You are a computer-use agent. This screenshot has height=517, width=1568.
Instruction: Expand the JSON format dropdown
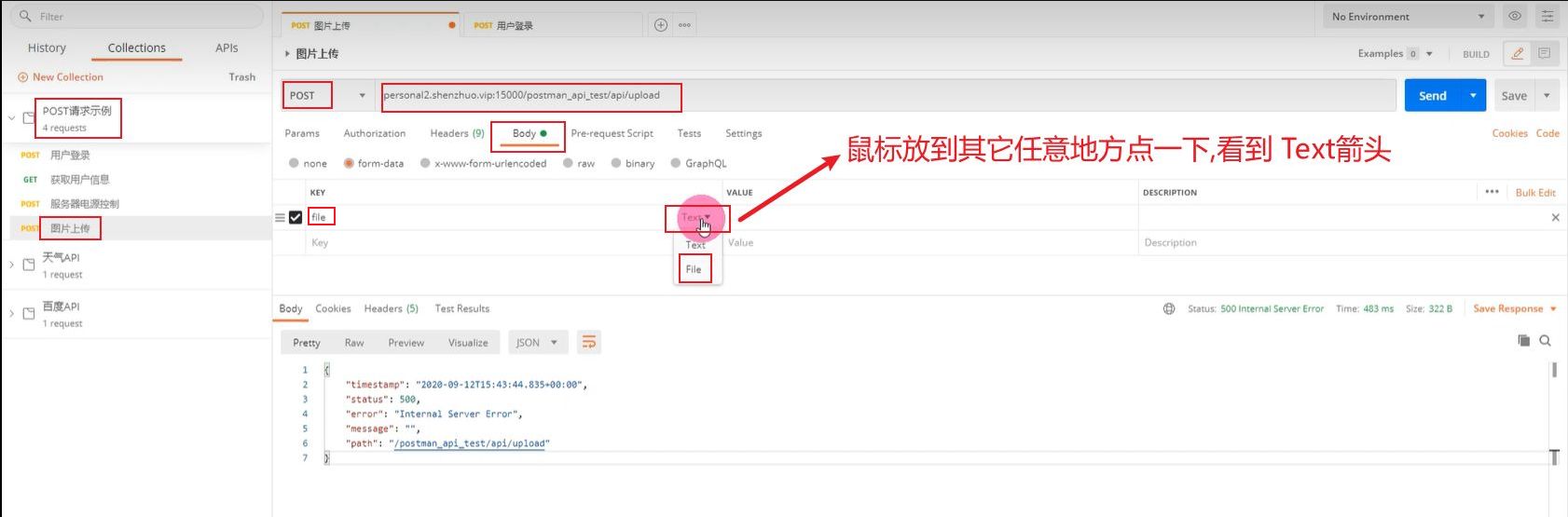537,343
